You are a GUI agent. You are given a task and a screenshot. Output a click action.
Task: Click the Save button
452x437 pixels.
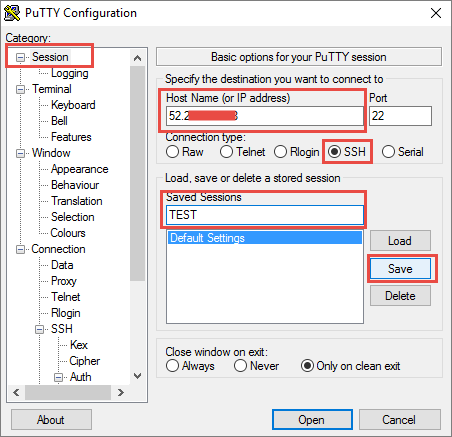(400, 269)
